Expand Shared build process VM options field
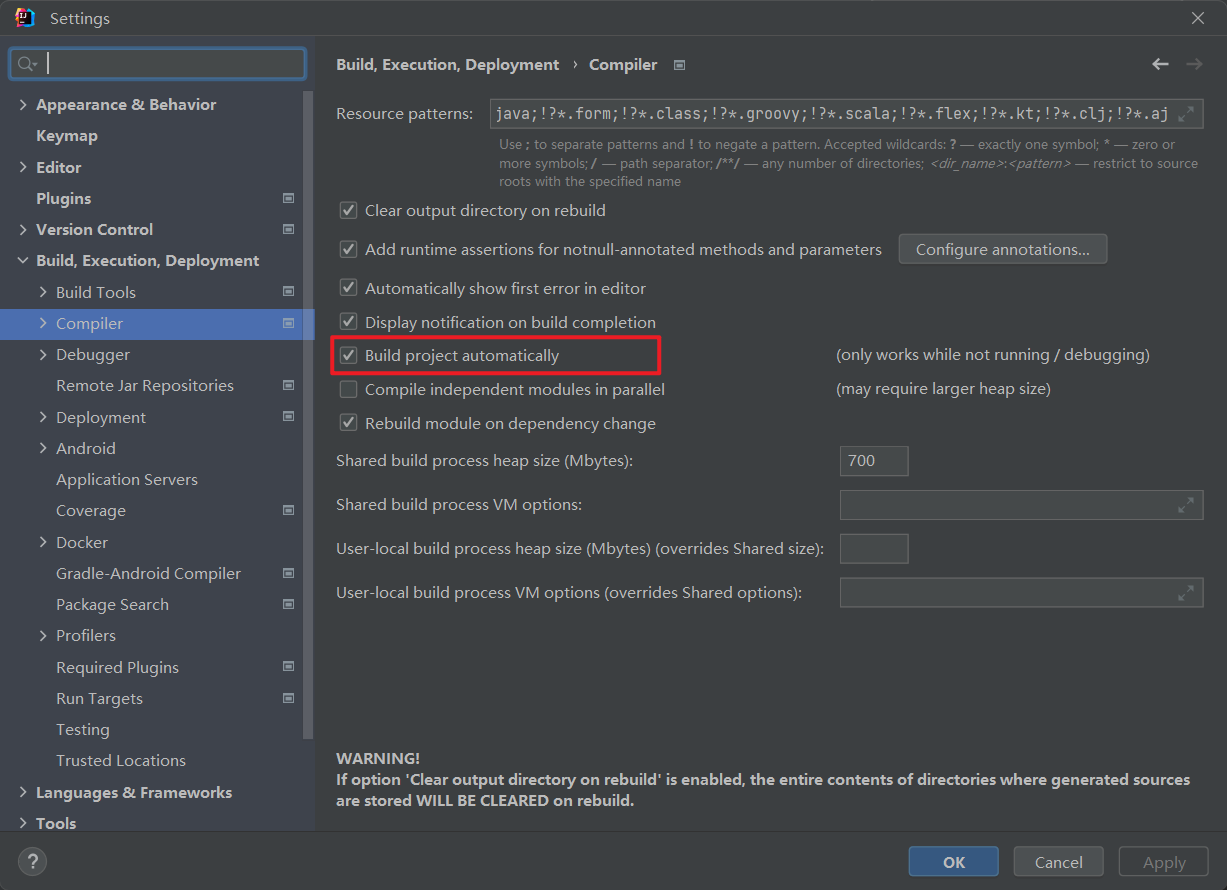This screenshot has width=1227, height=890. [x=1185, y=505]
